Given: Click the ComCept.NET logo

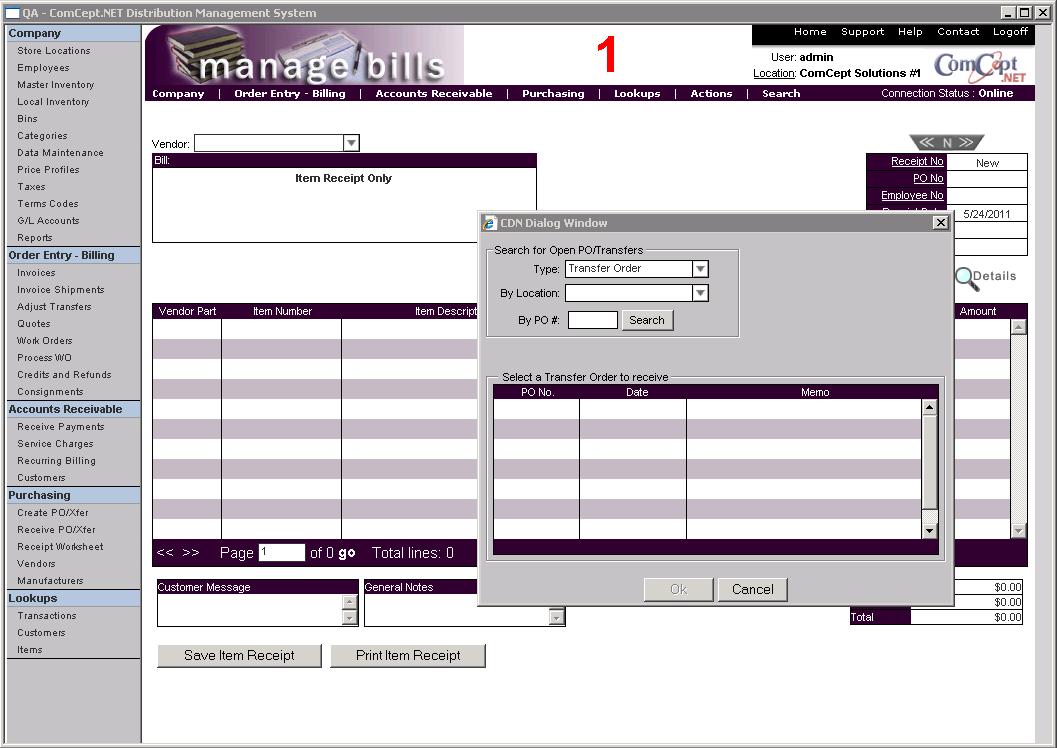Looking at the screenshot, I should pyautogui.click(x=979, y=67).
